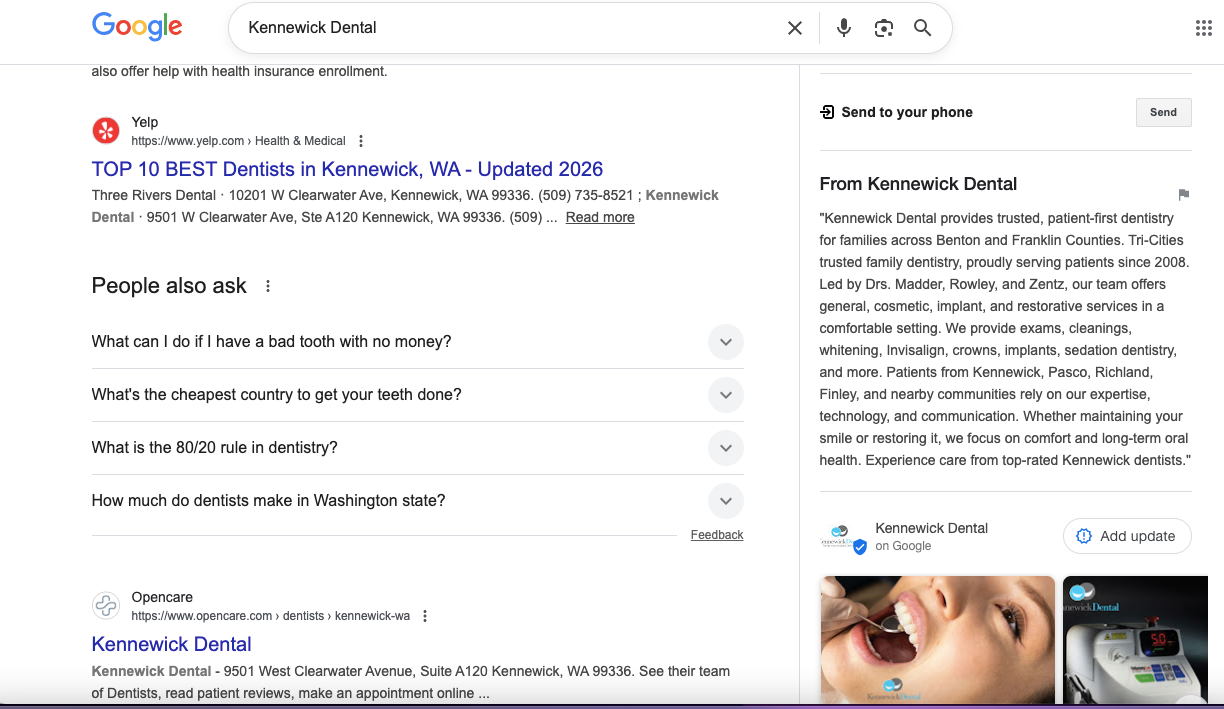Click the Google logo

pyautogui.click(x=136, y=26)
